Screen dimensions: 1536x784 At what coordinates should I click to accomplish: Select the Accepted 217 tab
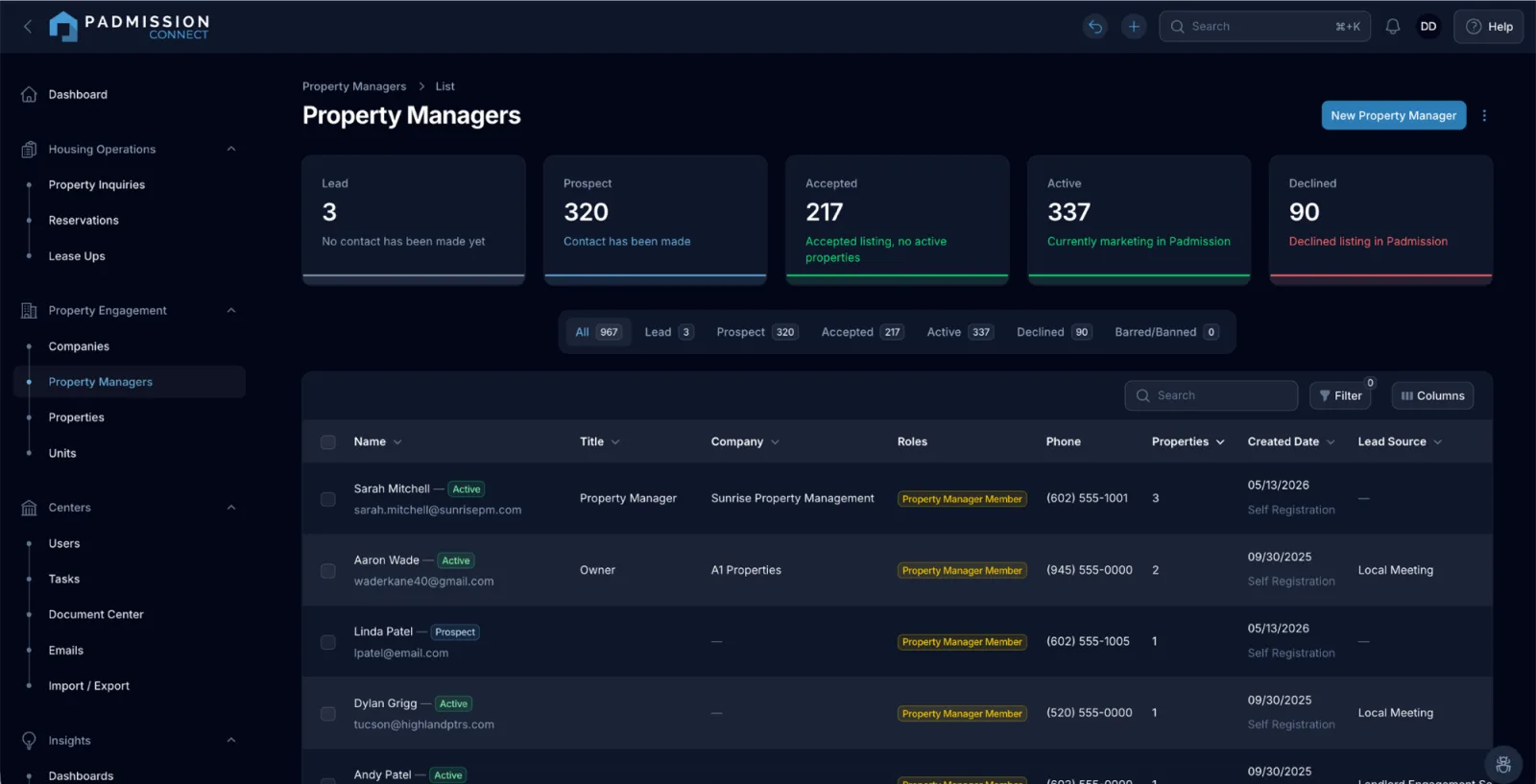862,332
